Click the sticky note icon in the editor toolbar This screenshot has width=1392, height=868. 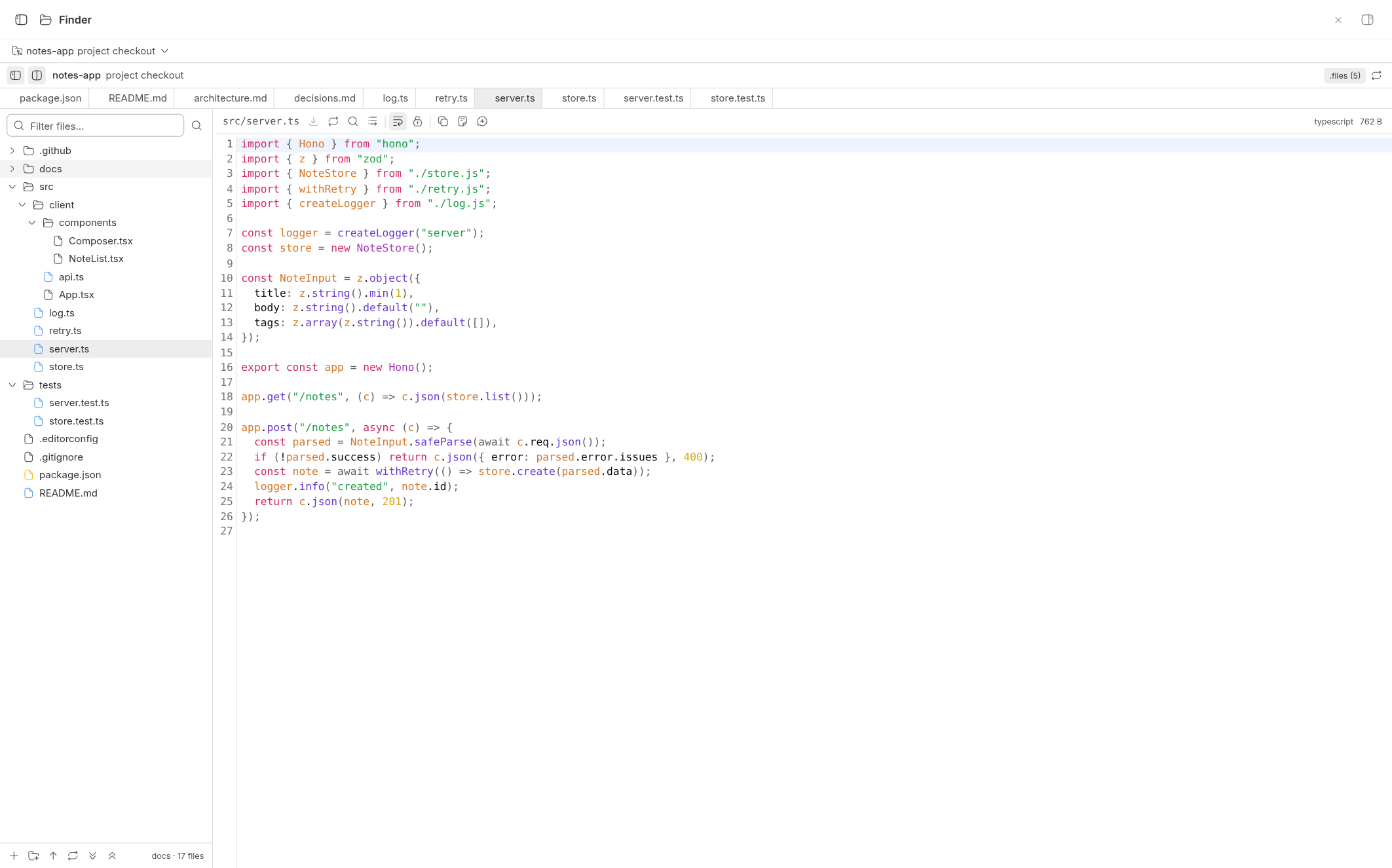462,121
